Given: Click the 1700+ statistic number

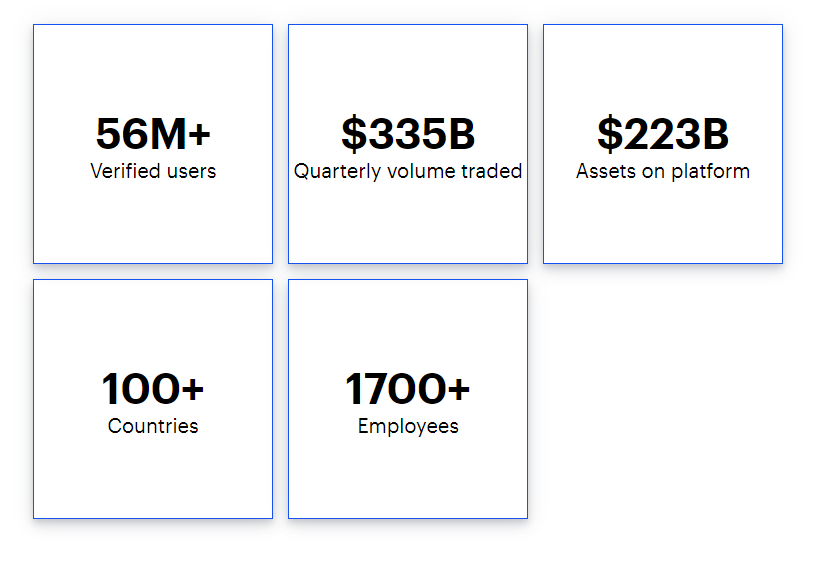Looking at the screenshot, I should point(408,389).
